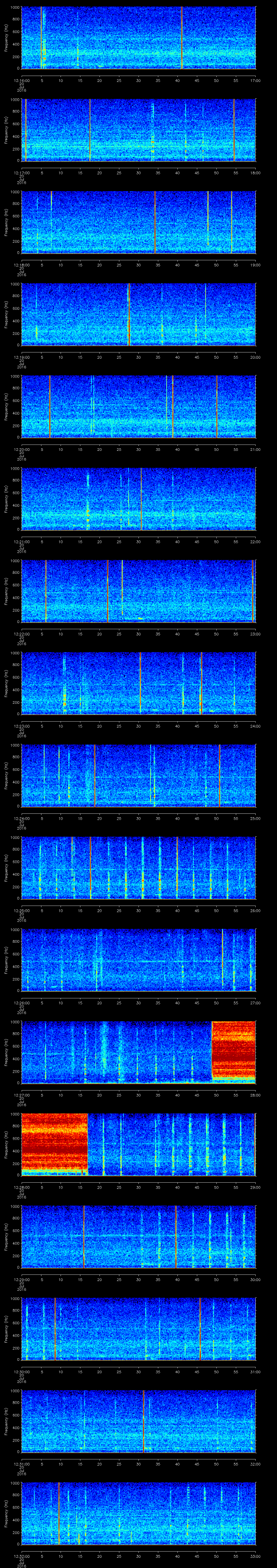Viewport: 277px width, 1568px height.
Task: Click the red spike near 39 seconds in 12:29:00 panel
Action: (x=176, y=1236)
